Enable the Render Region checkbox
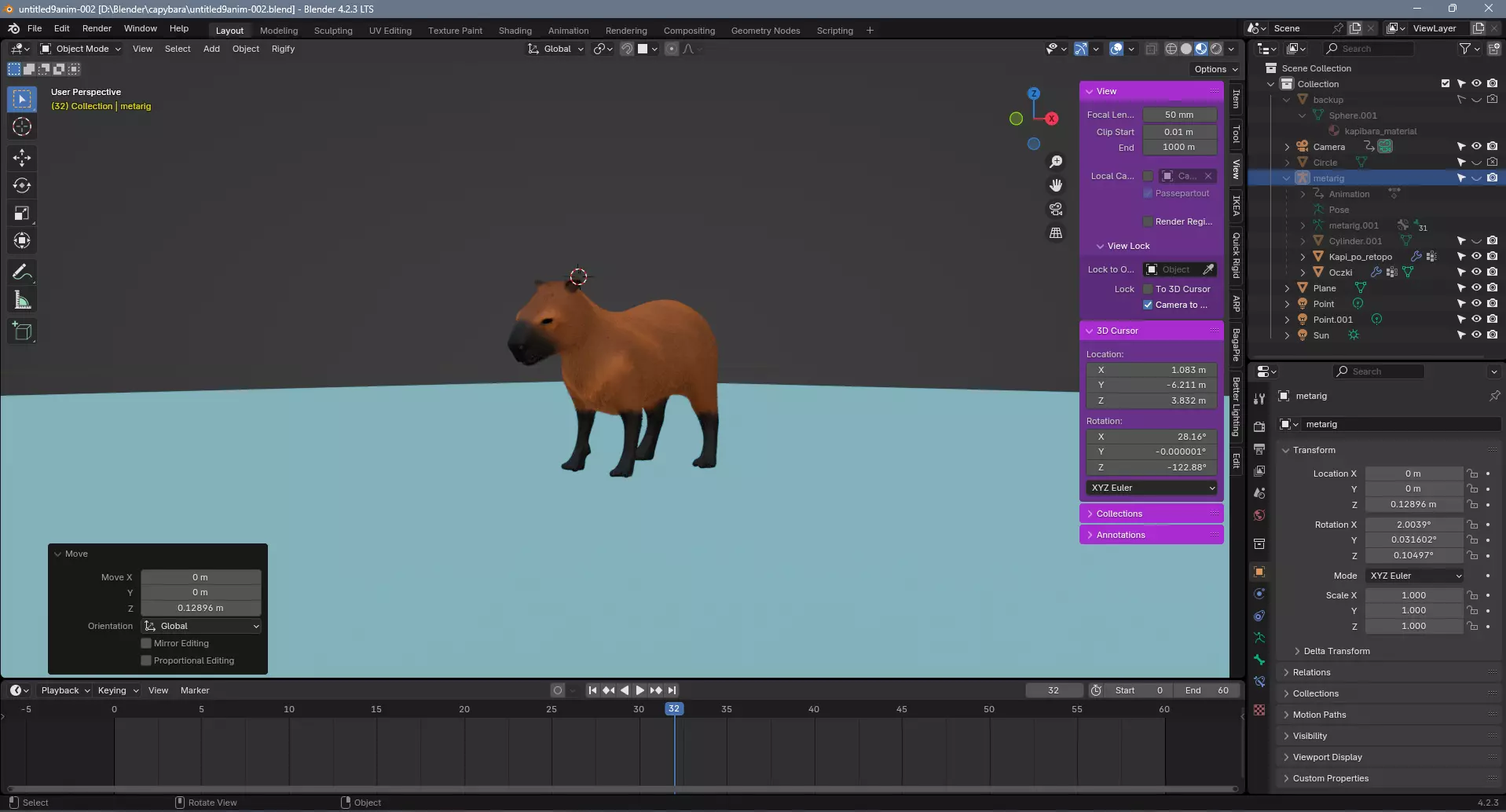This screenshot has width=1506, height=812. 1148,221
